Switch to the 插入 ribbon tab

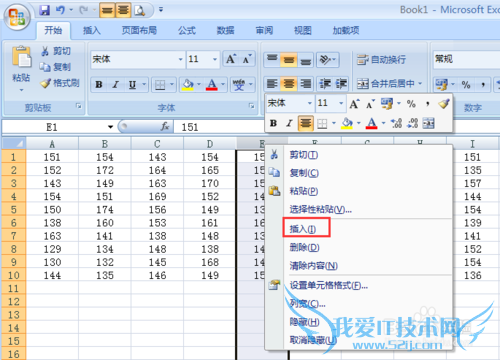click(x=92, y=31)
